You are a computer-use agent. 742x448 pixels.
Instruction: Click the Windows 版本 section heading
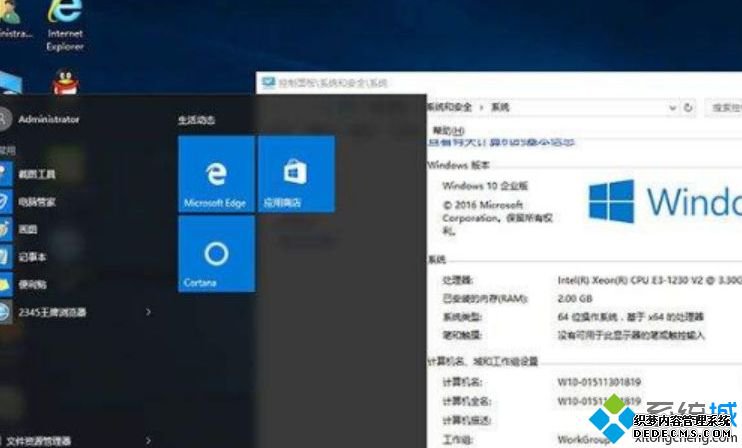click(458, 165)
